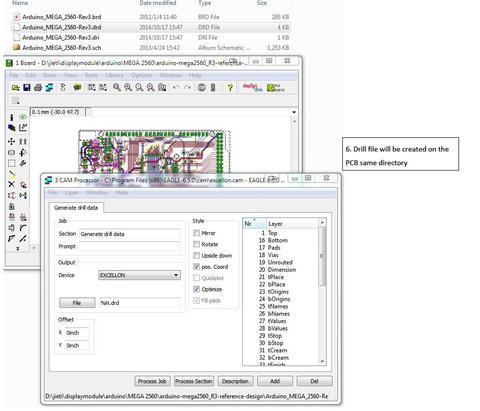Click the Quickplot checkbox
Viewport: 480px width, 411px height.
click(197, 278)
